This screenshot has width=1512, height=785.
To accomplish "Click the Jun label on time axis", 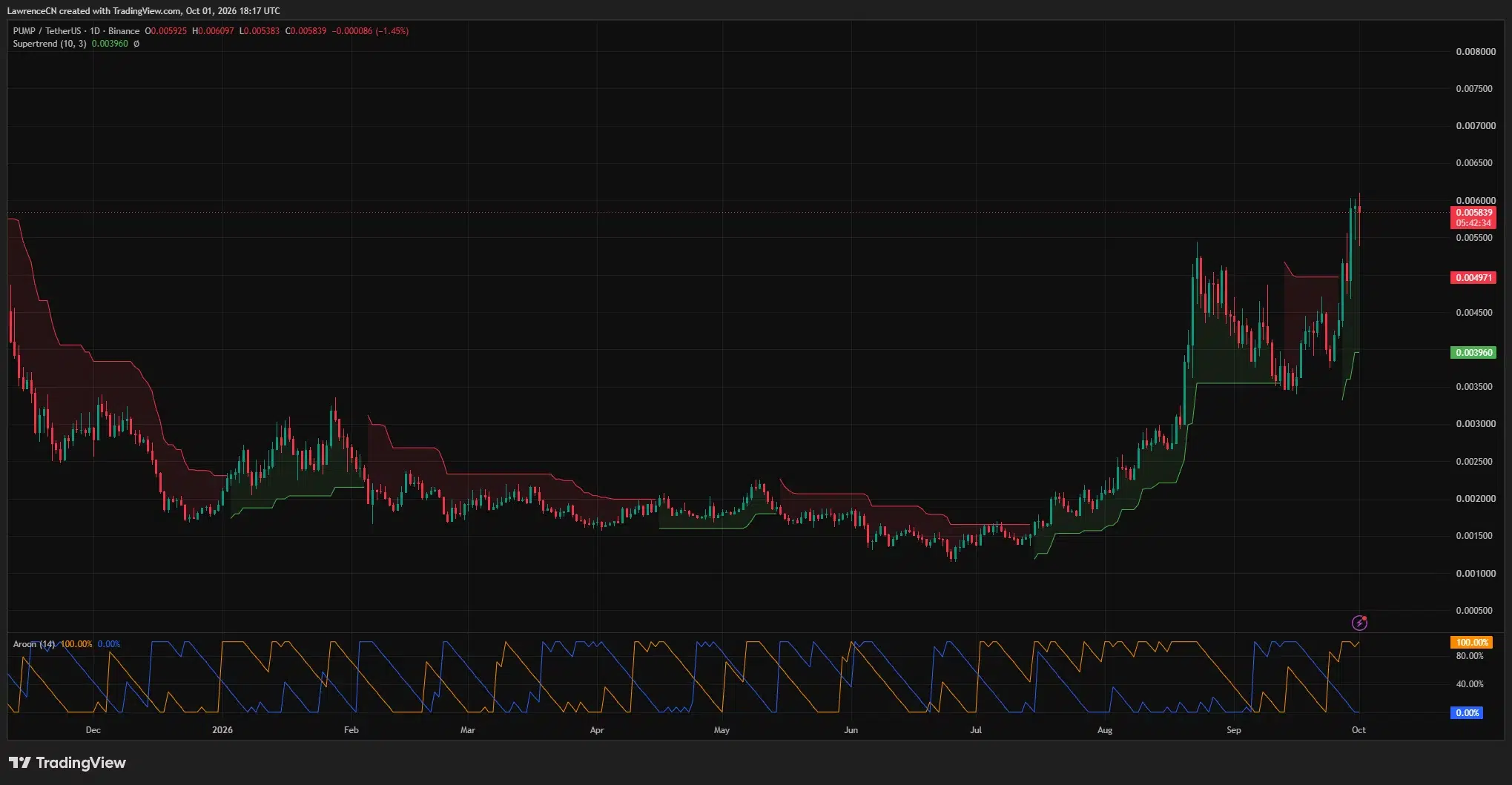I will (x=851, y=730).
